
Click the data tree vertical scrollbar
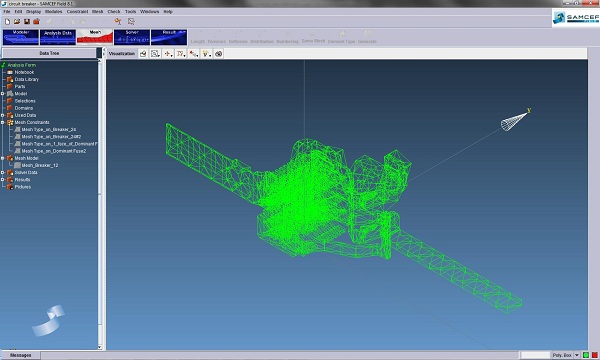100,204
